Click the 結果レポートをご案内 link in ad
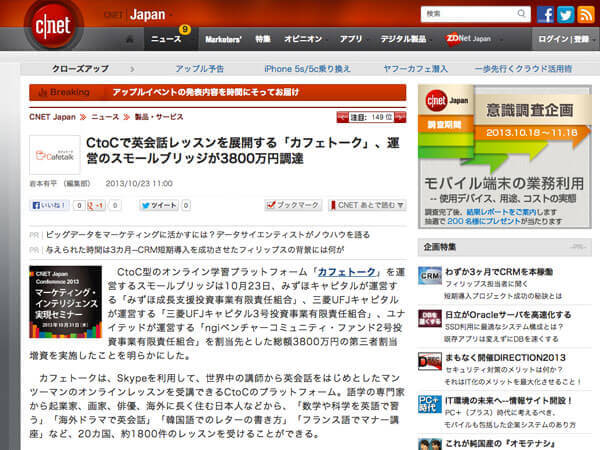 coord(501,212)
